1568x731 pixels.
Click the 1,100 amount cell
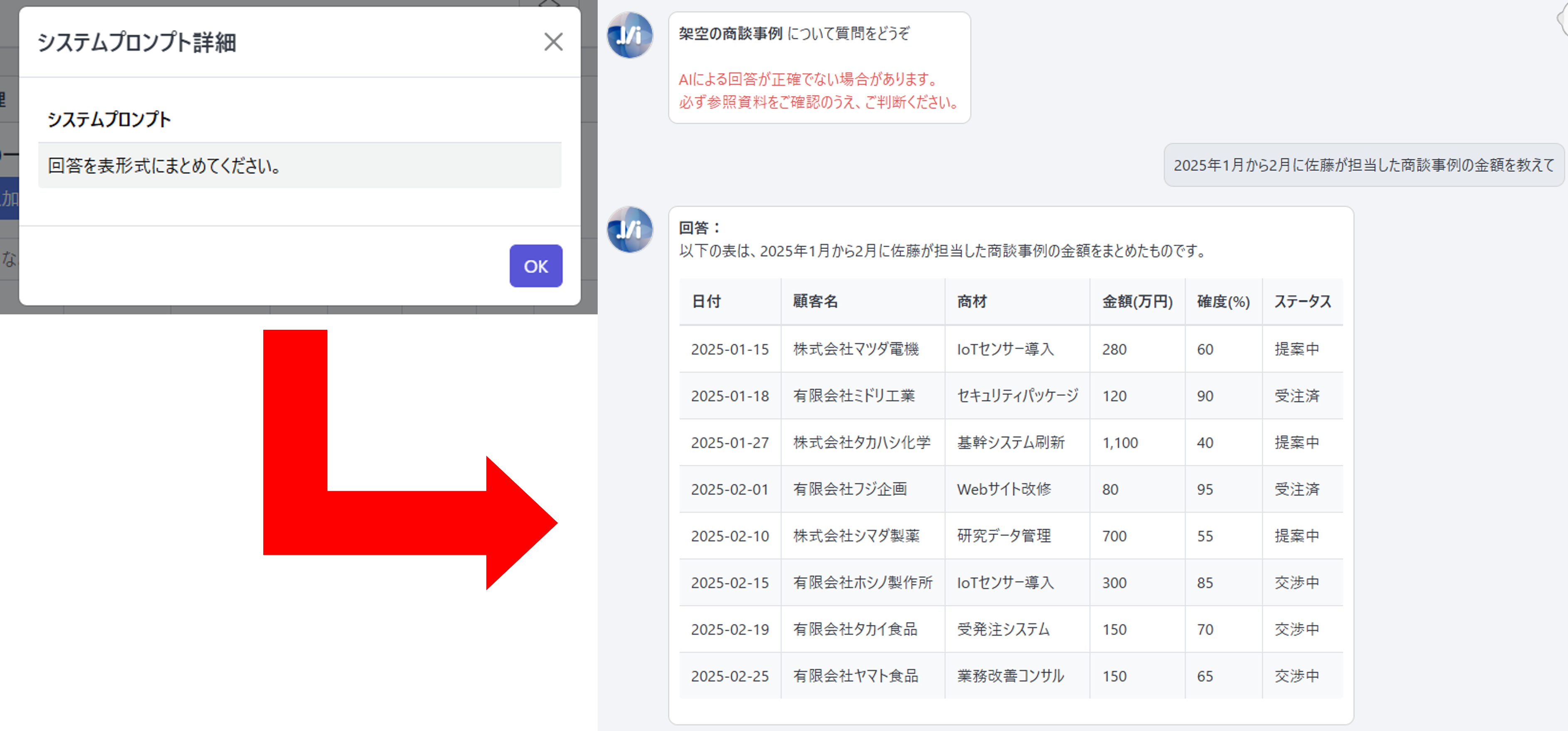[1119, 443]
